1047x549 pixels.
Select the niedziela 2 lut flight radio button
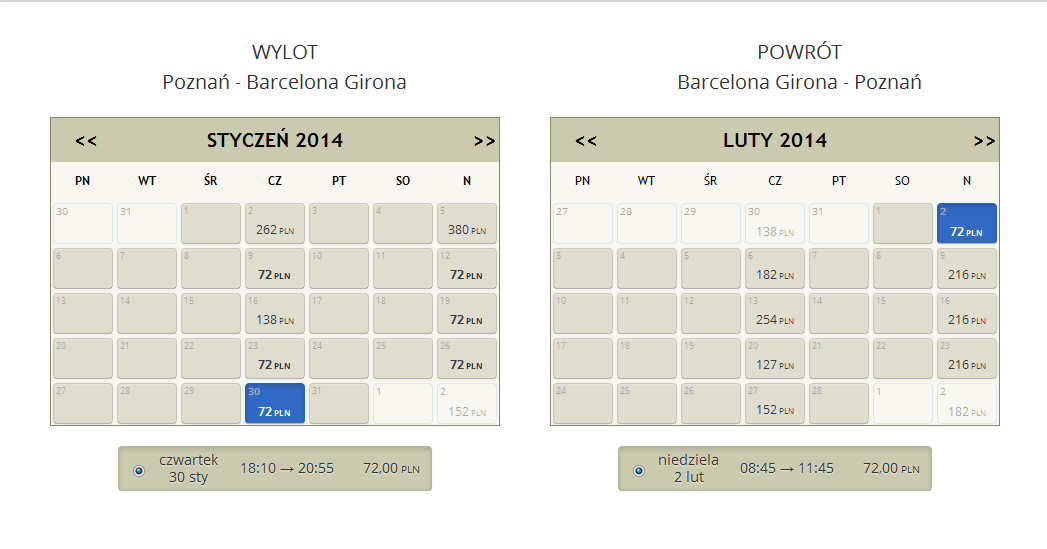639,471
